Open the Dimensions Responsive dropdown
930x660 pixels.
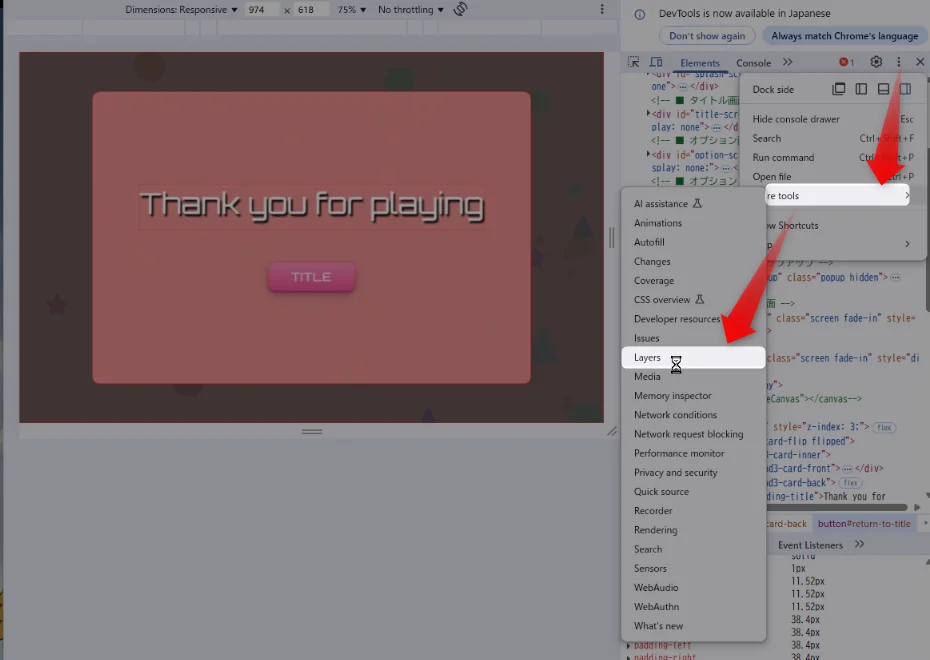click(x=181, y=9)
